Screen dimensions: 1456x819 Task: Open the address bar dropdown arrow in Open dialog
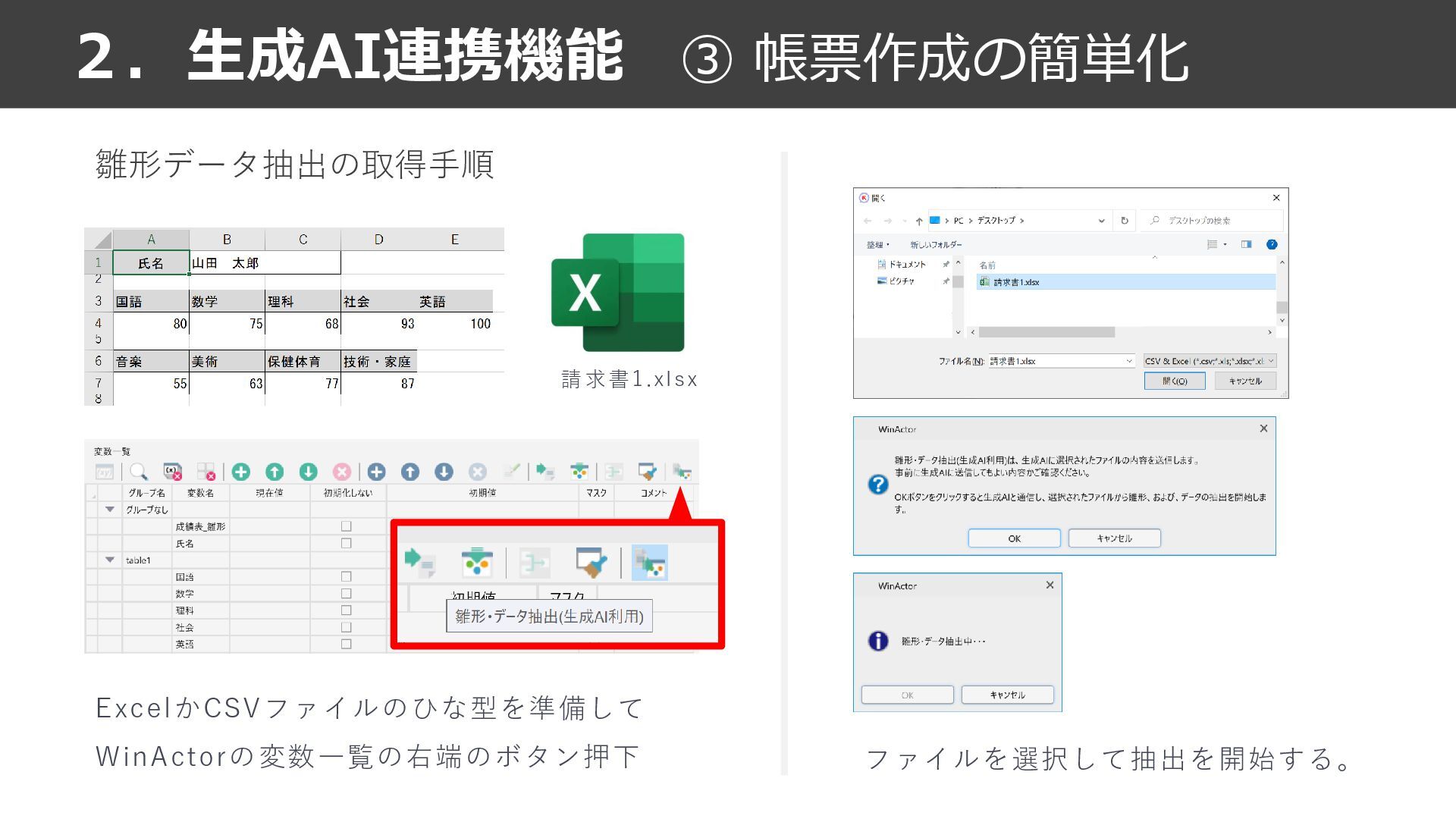coord(1101,221)
